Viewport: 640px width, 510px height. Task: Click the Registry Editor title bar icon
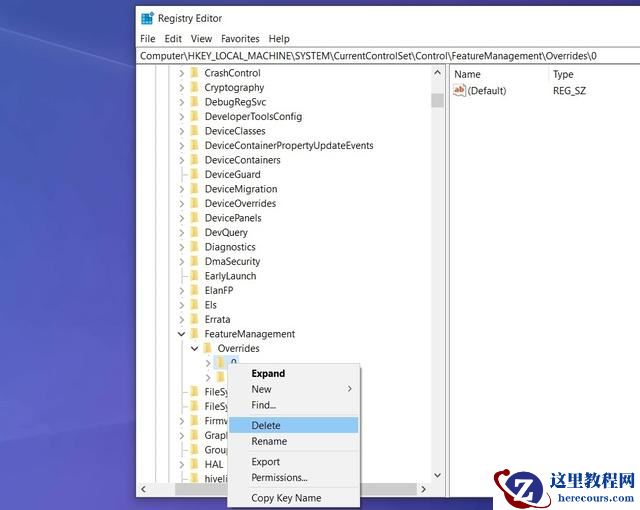coord(147,18)
